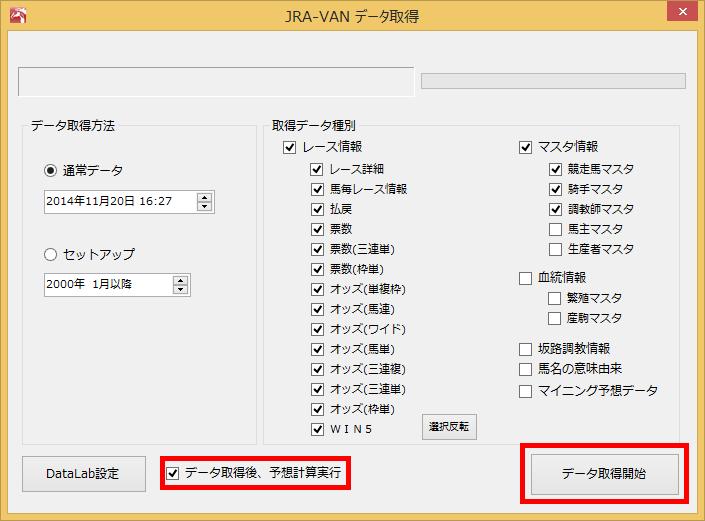The image size is (705, 521).
Task: Enable the 馬主マスタ checkbox
Action: coord(555,229)
